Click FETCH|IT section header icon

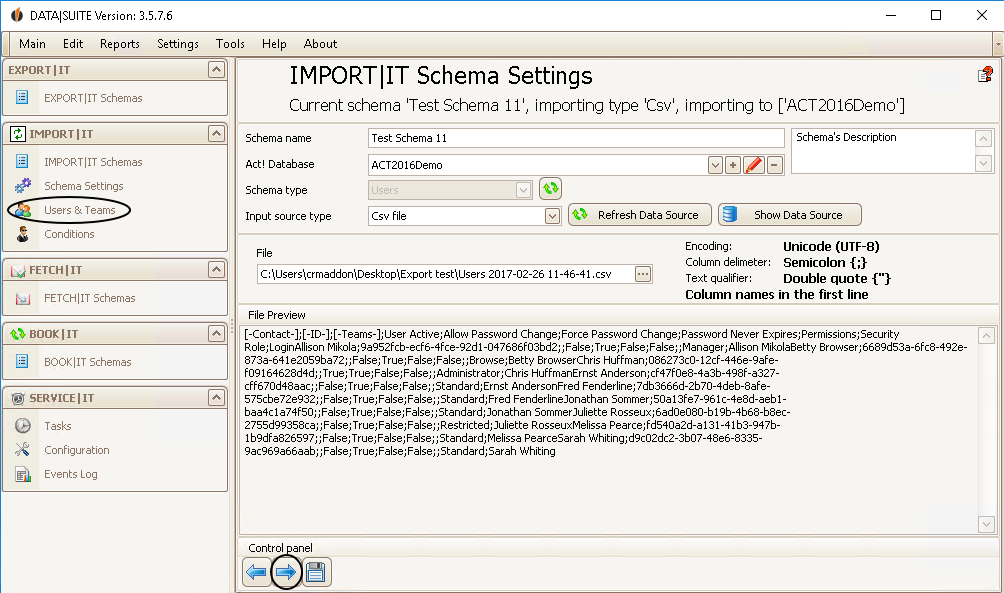(18, 270)
